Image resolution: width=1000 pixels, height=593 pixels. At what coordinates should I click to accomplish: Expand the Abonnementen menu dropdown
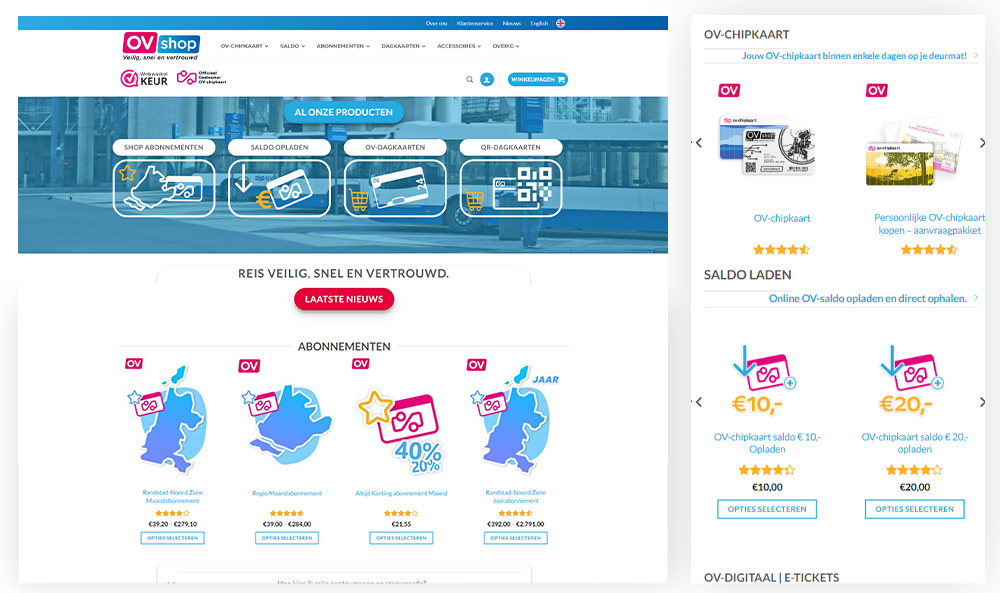tap(343, 46)
